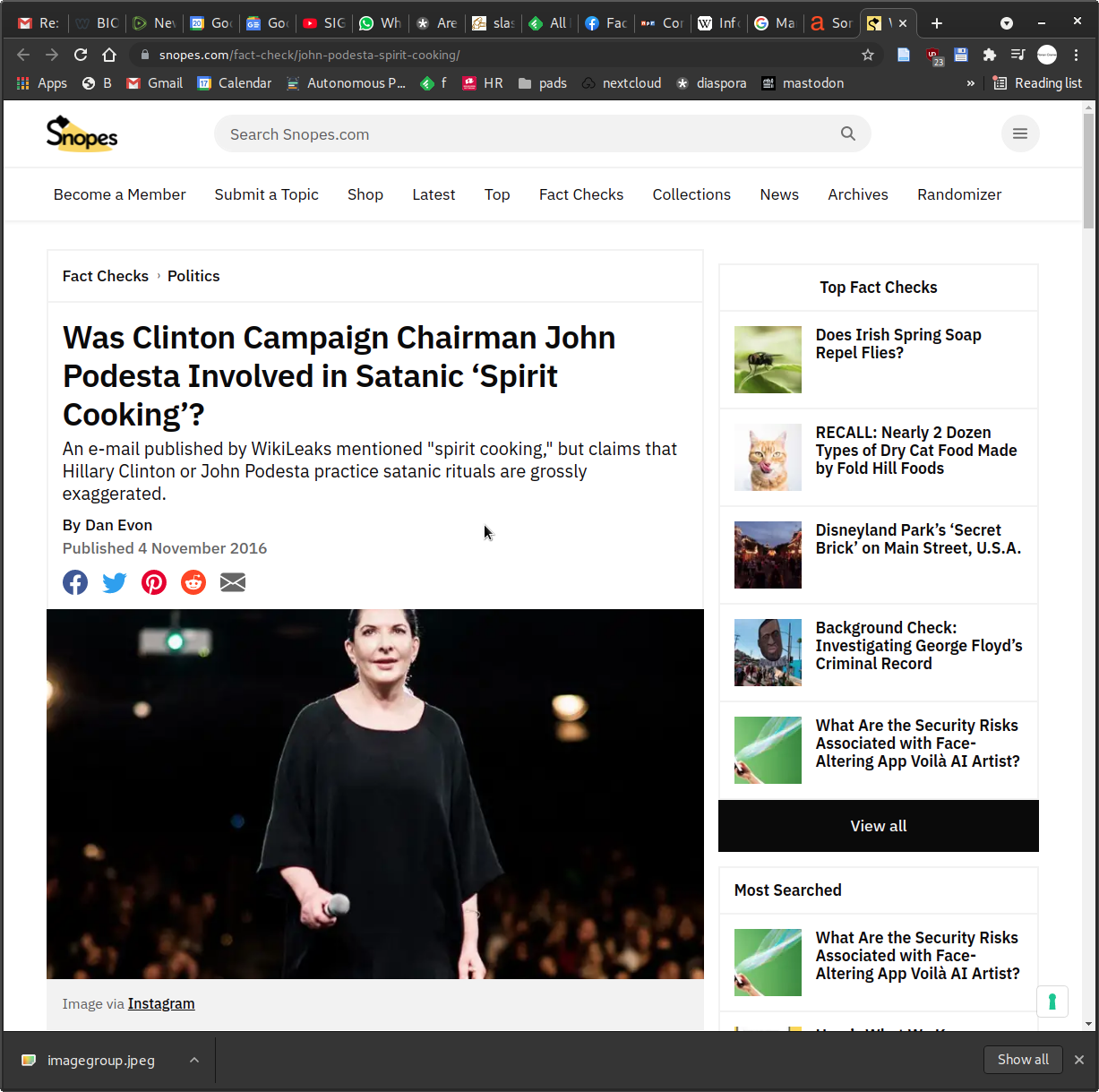The image size is (1099, 1092).
Task: Open the Fact Checks nav item
Action: click(580, 194)
